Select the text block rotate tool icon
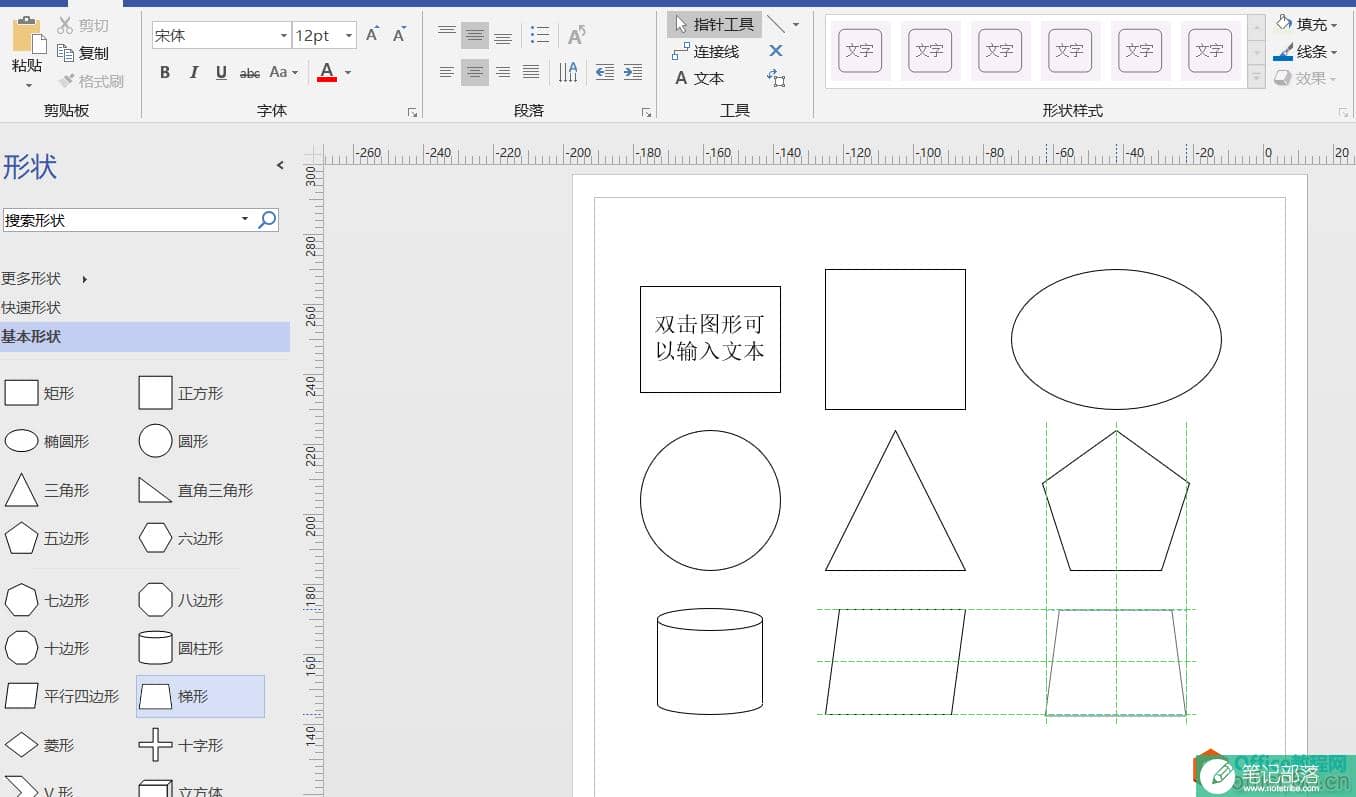 coord(776,78)
